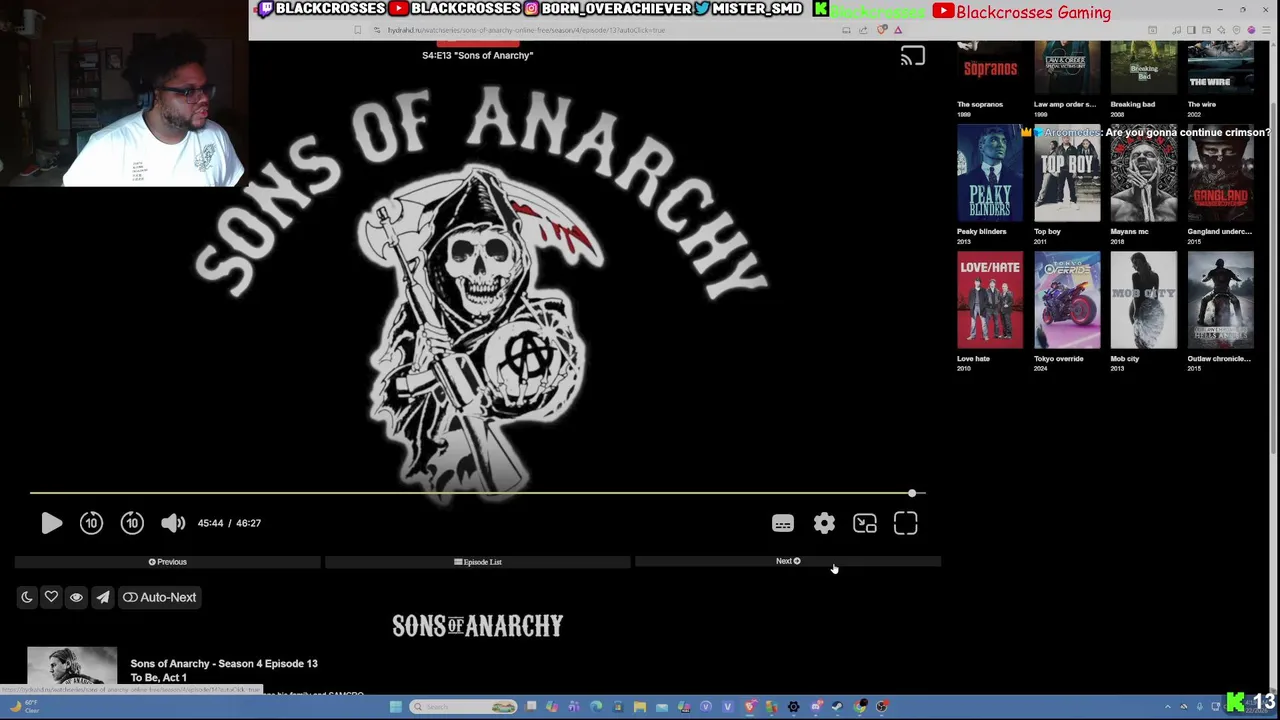Click the 'S4:E13 Sons of Anarchy' title text

click(478, 55)
